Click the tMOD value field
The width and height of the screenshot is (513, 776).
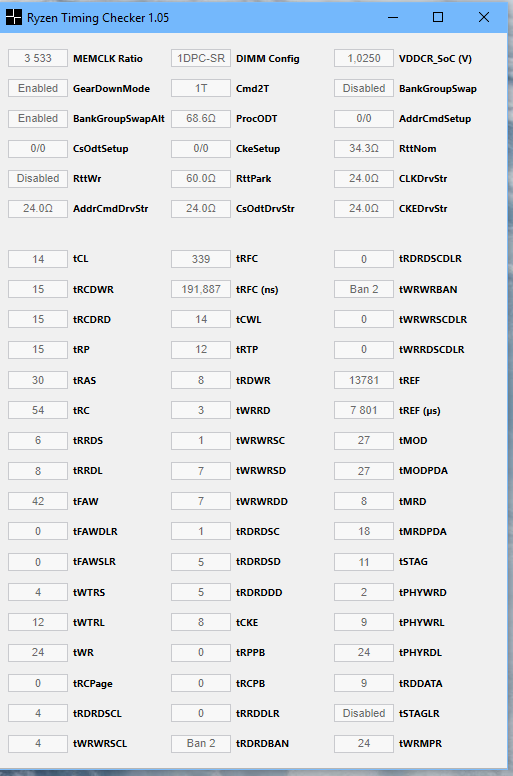click(364, 440)
